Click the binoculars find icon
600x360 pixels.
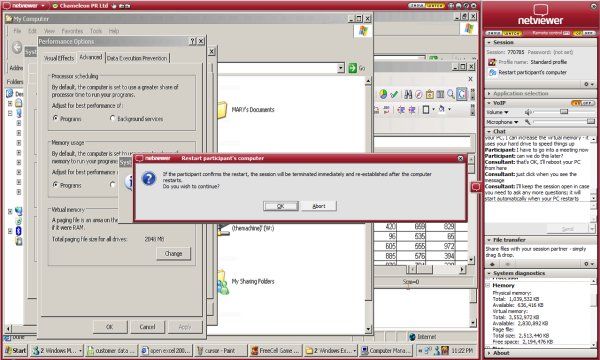coord(408,94)
